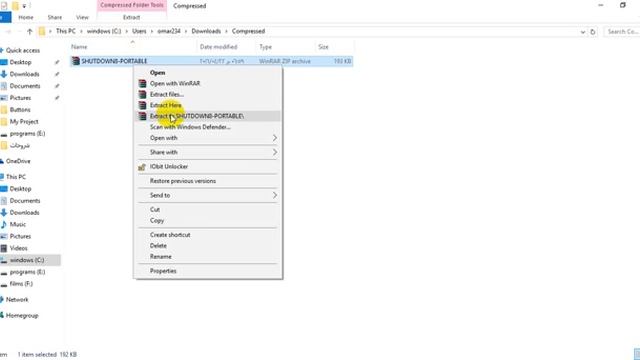640x360 pixels.
Task: Click the pin icon beside Desktop quick access
Action: [x=57, y=62]
